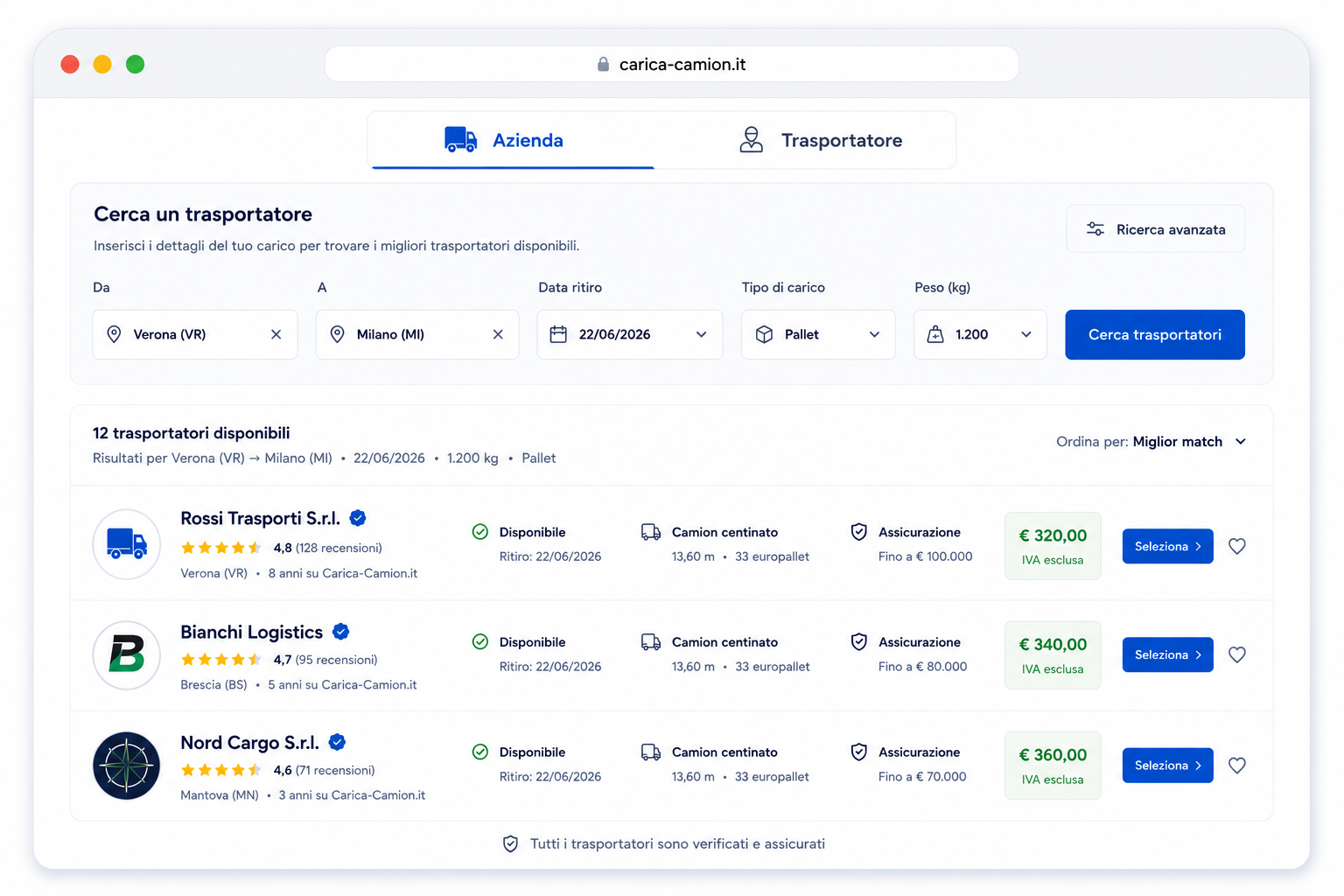Click "(128 recensioni)" for Rossi Trasporti
The image size is (1344, 896).
point(339,548)
